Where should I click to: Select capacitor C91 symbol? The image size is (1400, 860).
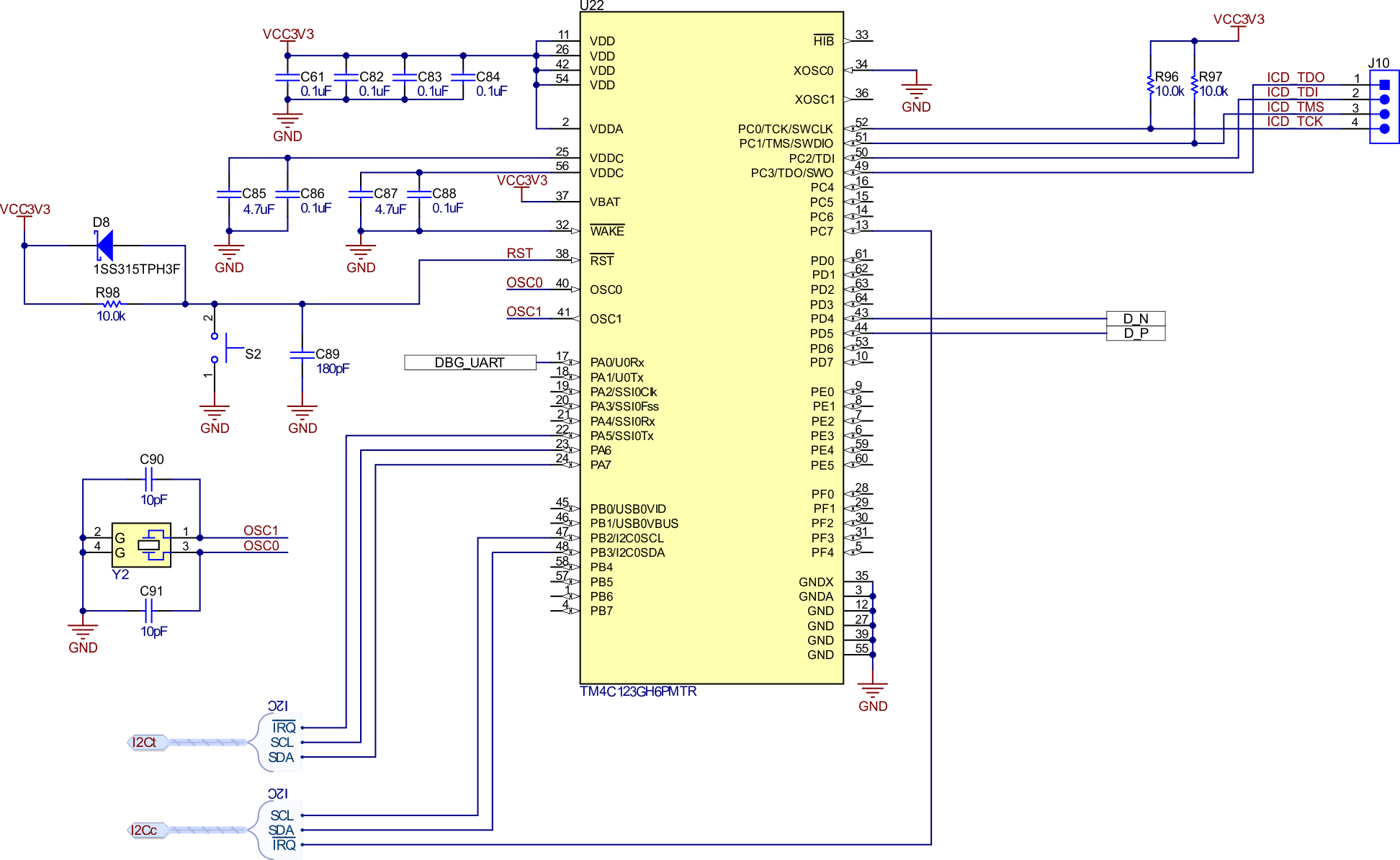click(x=149, y=611)
